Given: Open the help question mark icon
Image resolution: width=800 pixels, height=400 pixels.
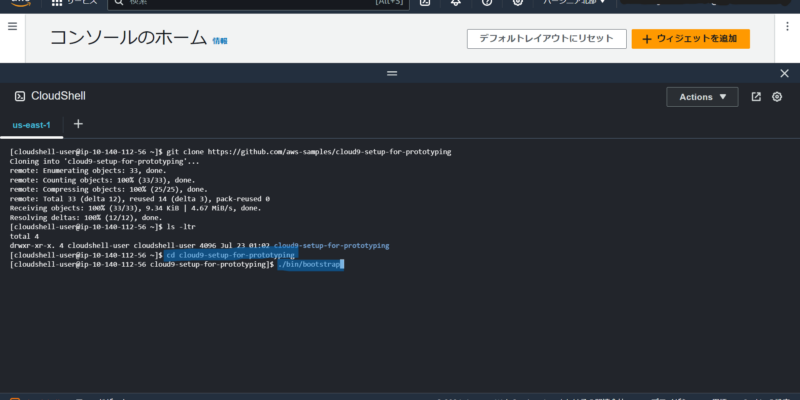Looking at the screenshot, I should tap(486, 3).
